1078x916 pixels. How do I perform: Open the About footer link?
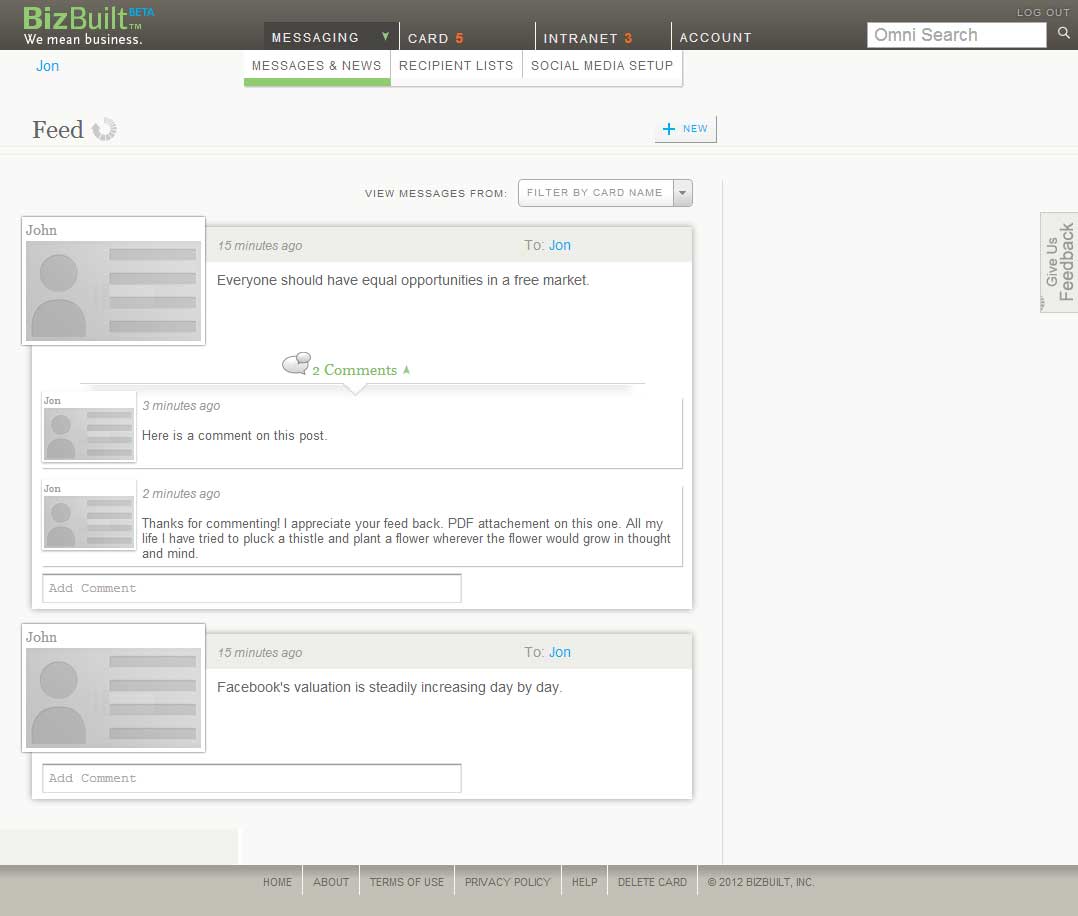click(331, 882)
